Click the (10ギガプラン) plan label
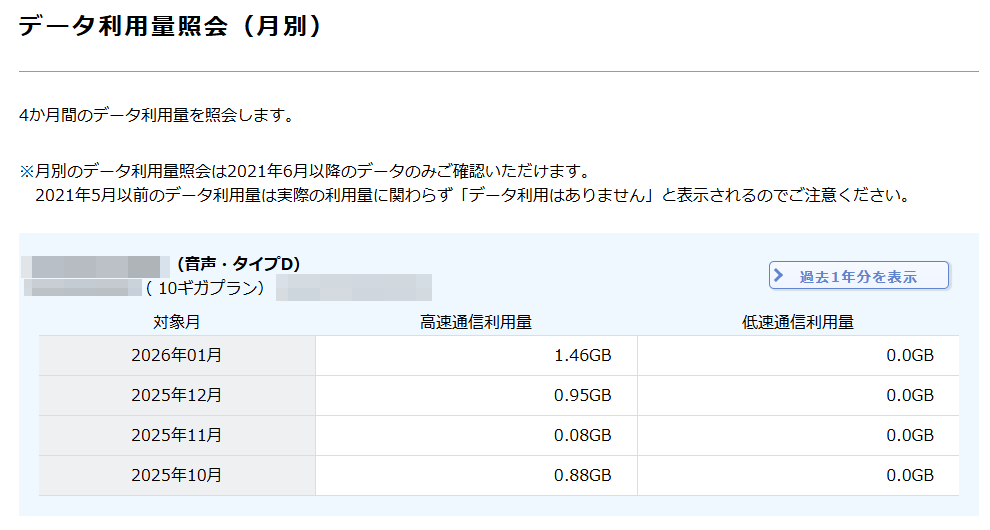 207,288
